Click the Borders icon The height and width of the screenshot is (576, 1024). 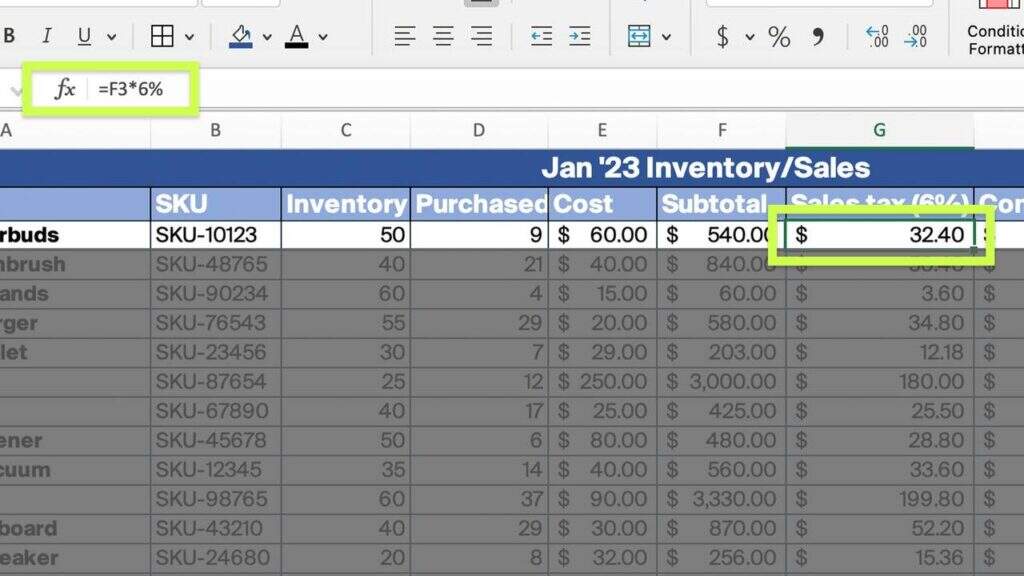tap(162, 37)
